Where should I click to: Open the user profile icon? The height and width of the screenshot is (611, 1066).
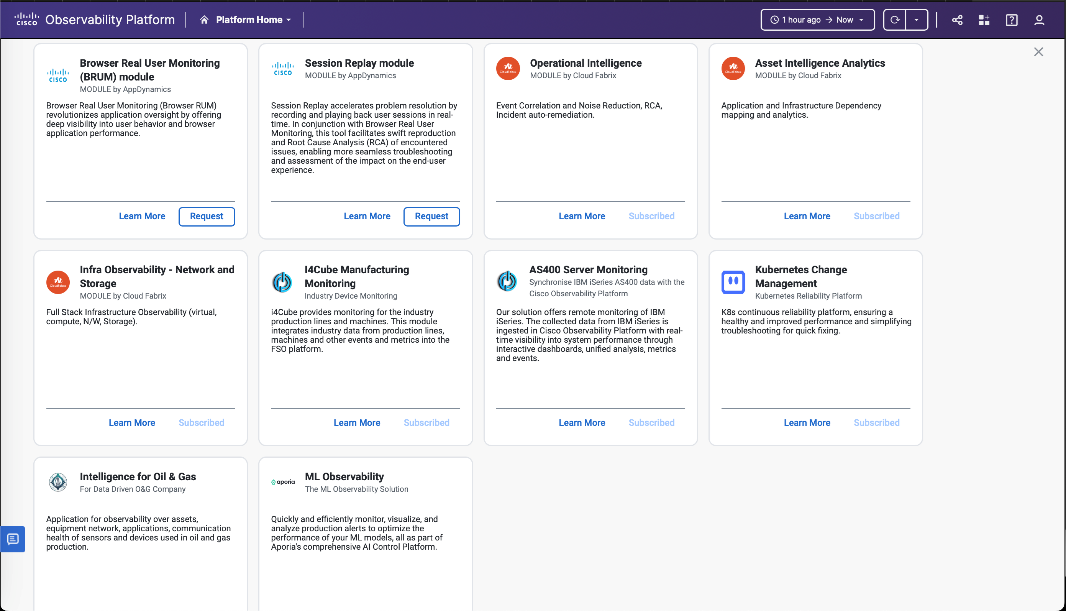1039,20
